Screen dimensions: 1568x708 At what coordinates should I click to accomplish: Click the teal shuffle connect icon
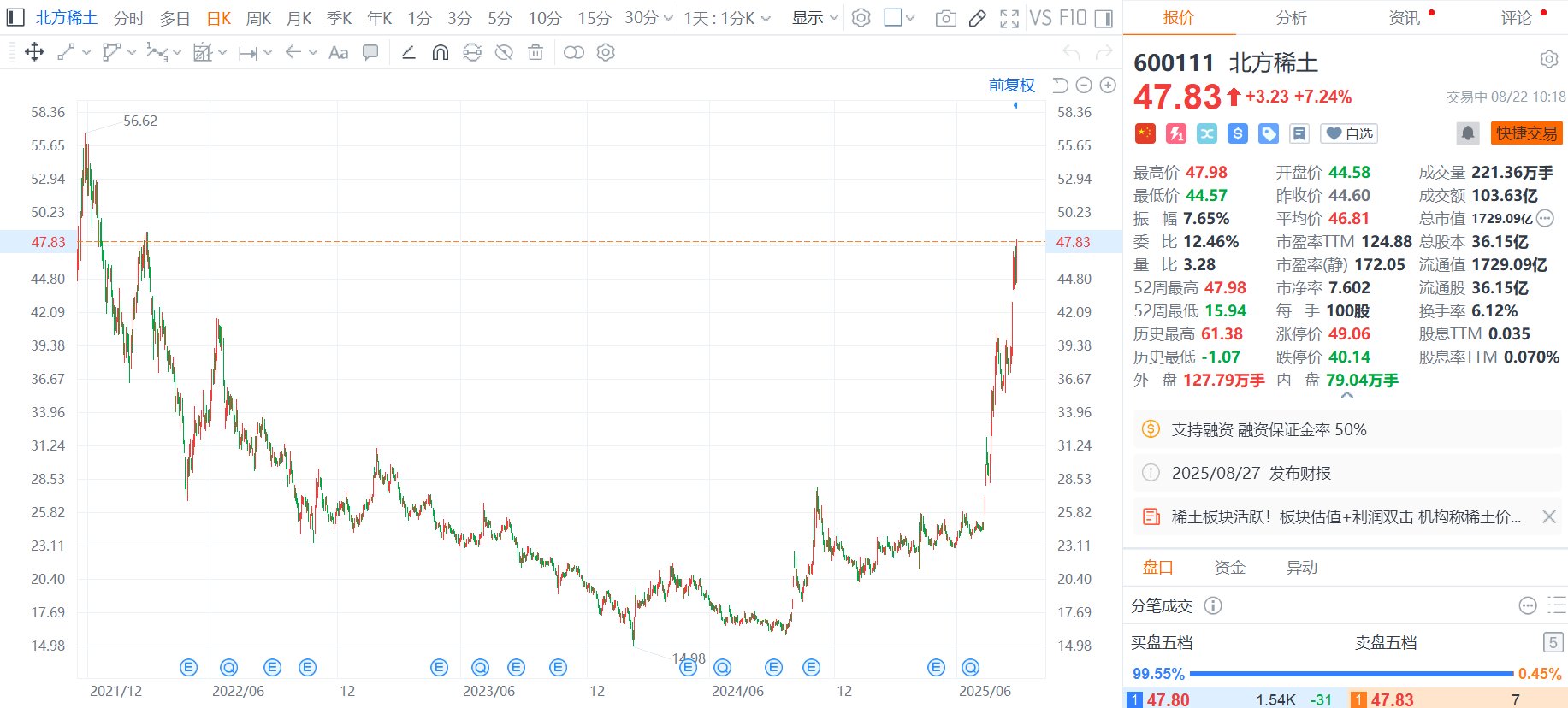[x=1207, y=133]
